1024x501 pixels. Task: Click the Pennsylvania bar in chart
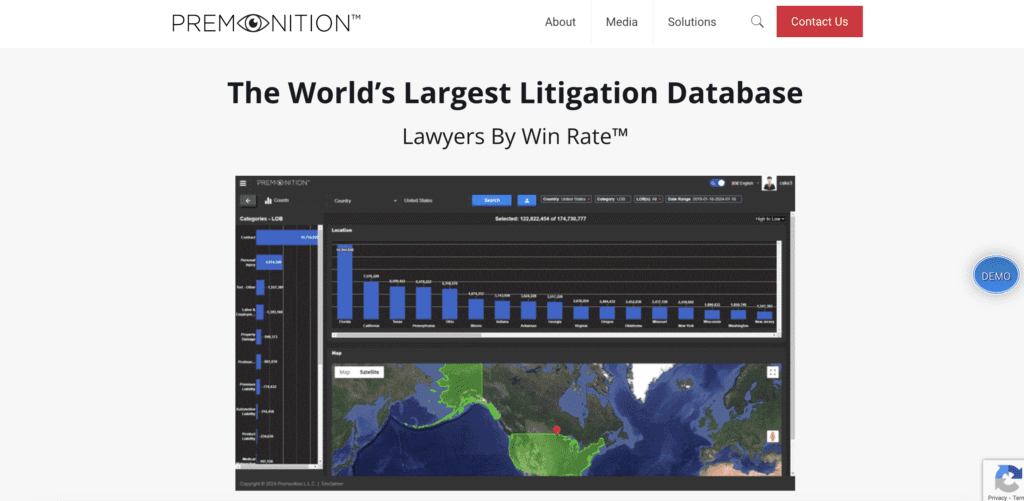(x=423, y=303)
